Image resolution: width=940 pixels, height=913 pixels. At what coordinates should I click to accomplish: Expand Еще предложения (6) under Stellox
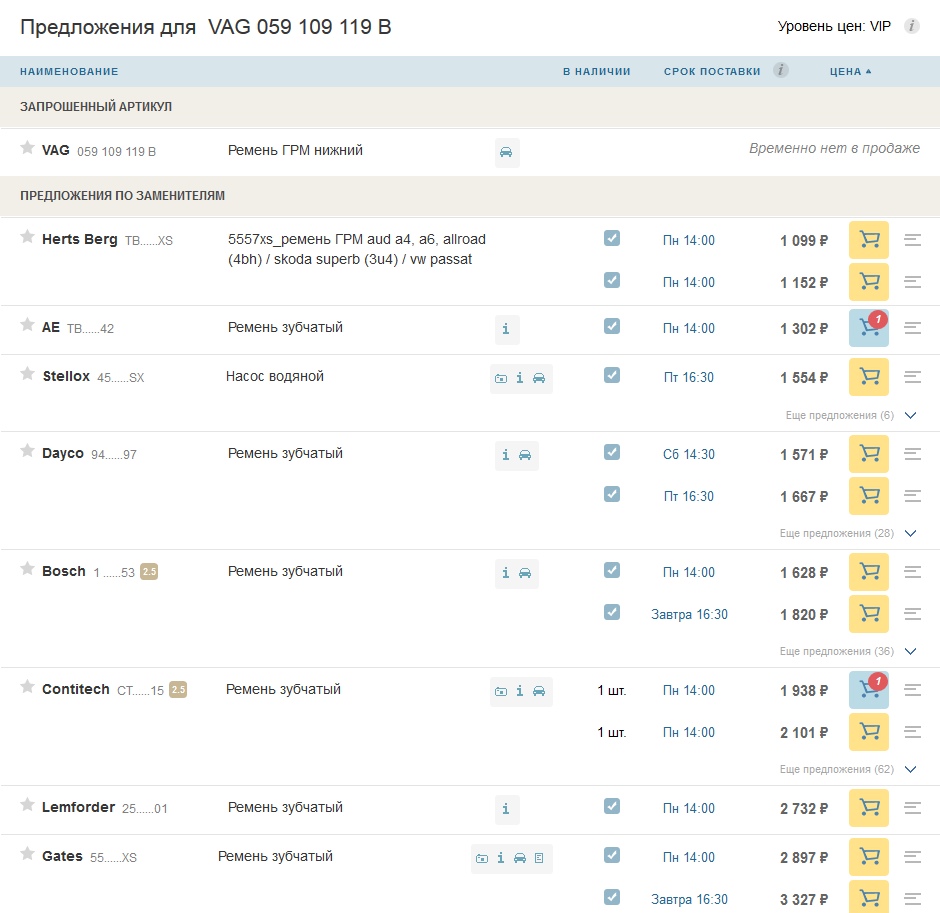coord(851,415)
